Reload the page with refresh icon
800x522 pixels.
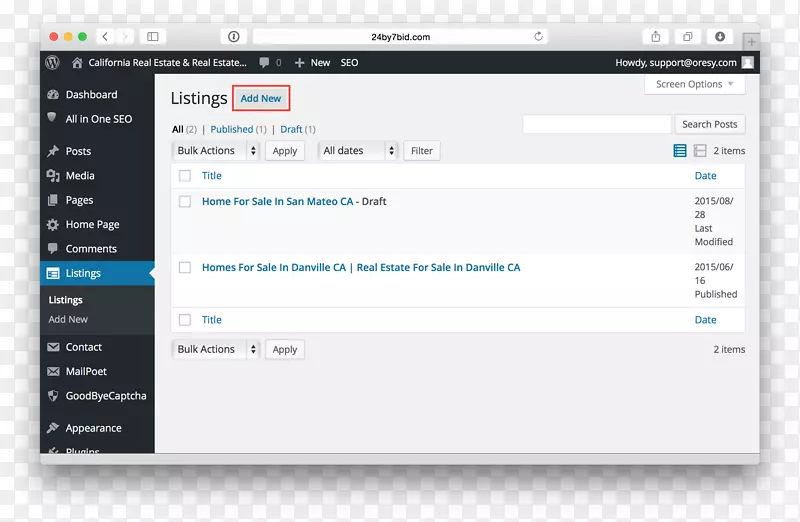point(538,36)
